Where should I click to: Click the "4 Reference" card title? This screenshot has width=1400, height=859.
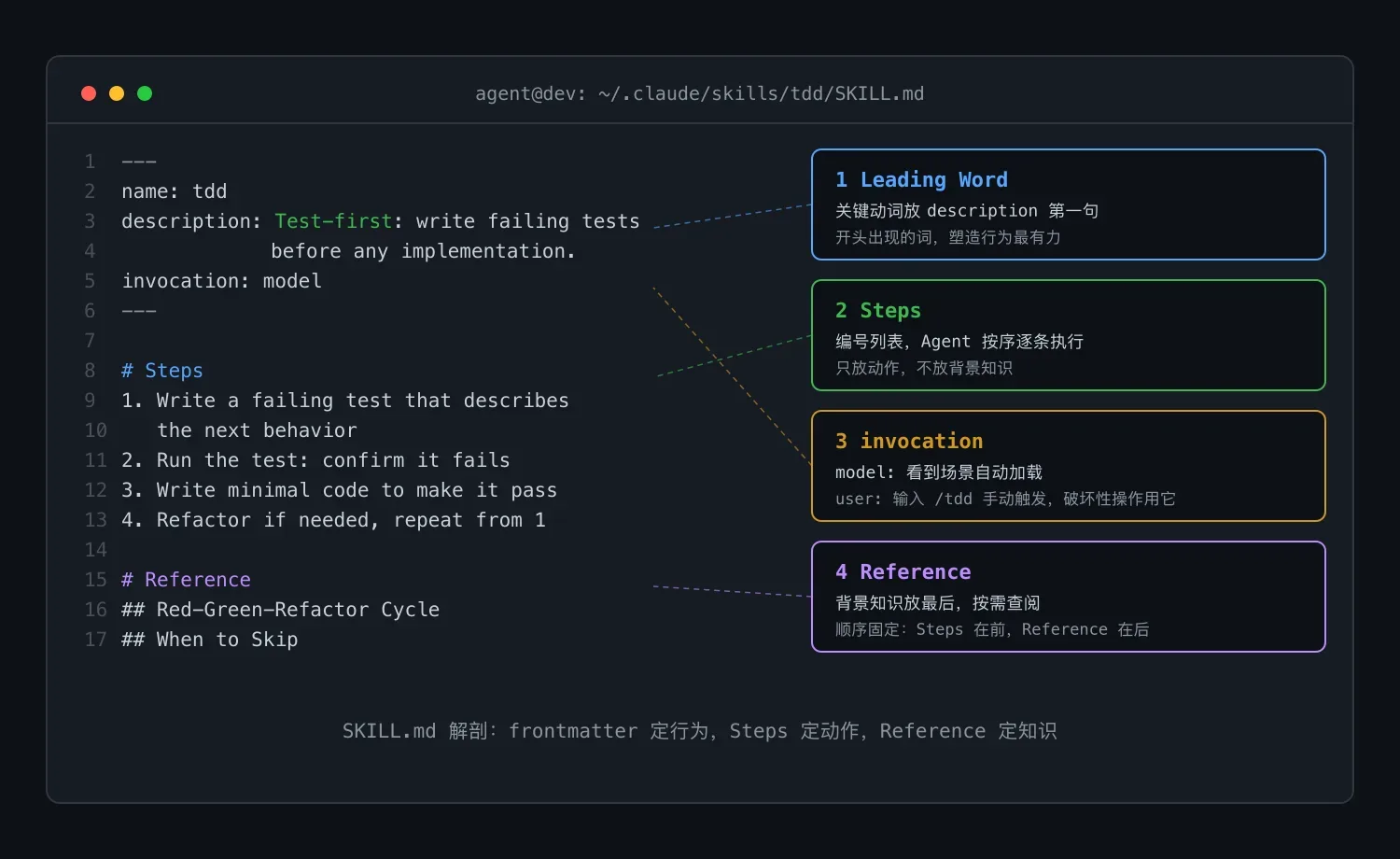903,571
